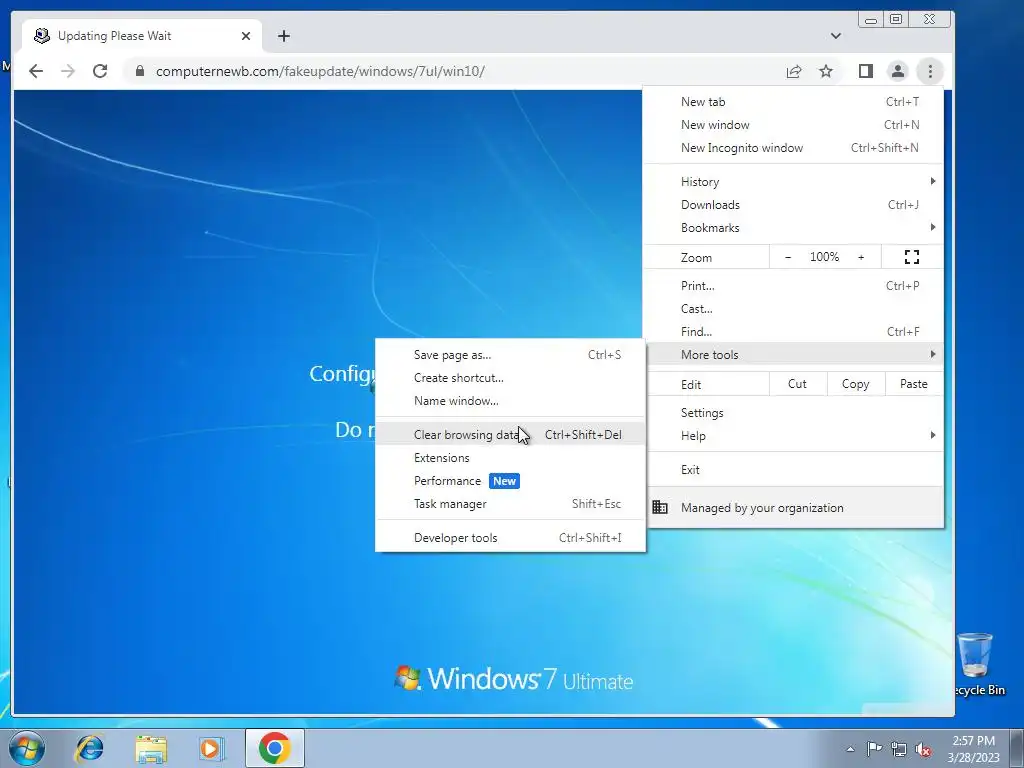Click the muted volume tray icon
Screen dimensions: 1024x768
click(x=923, y=749)
